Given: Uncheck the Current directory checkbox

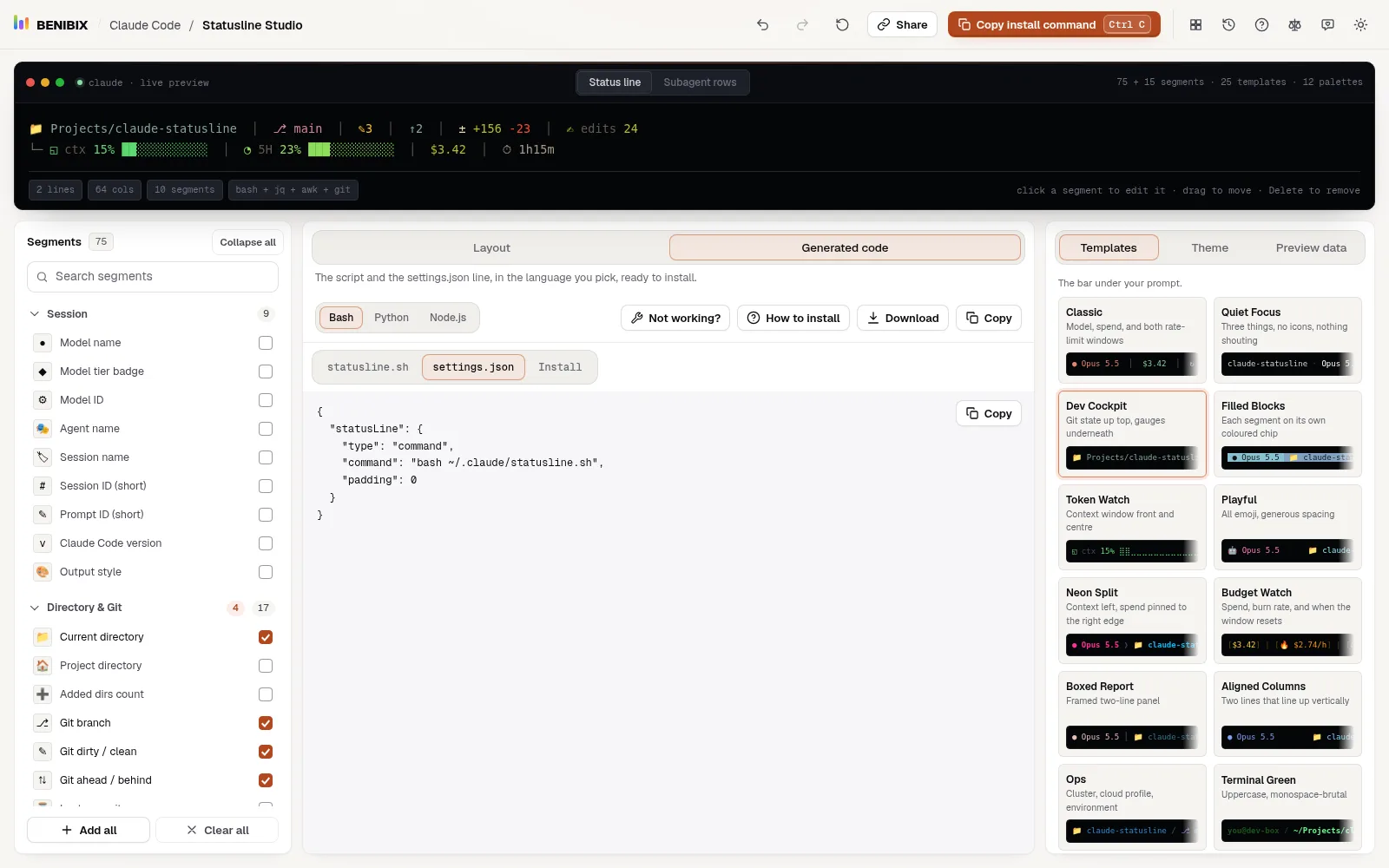Looking at the screenshot, I should tap(266, 637).
